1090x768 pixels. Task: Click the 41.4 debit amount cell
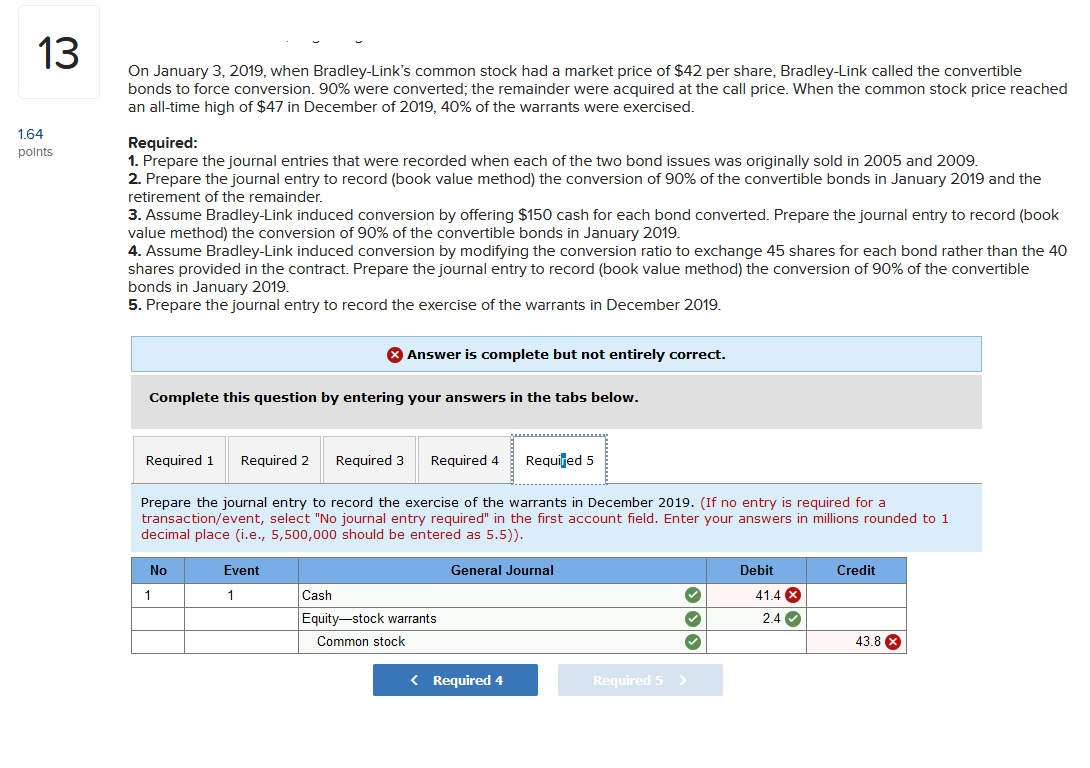(756, 595)
